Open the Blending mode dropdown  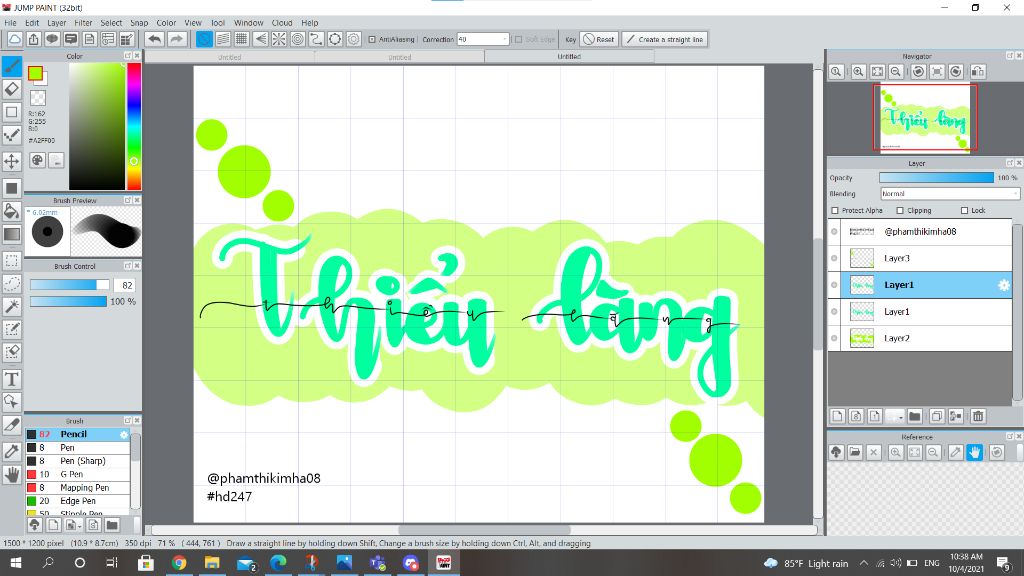950,194
